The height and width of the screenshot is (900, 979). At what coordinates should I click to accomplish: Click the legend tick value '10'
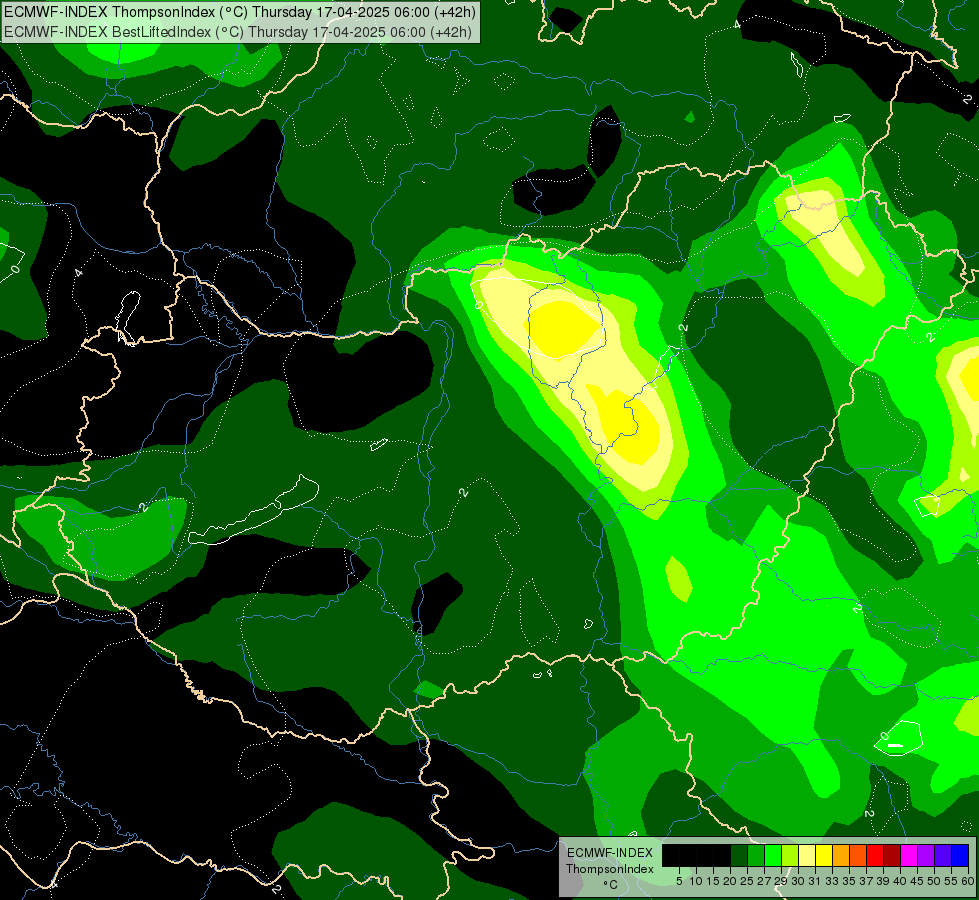pyautogui.click(x=696, y=881)
